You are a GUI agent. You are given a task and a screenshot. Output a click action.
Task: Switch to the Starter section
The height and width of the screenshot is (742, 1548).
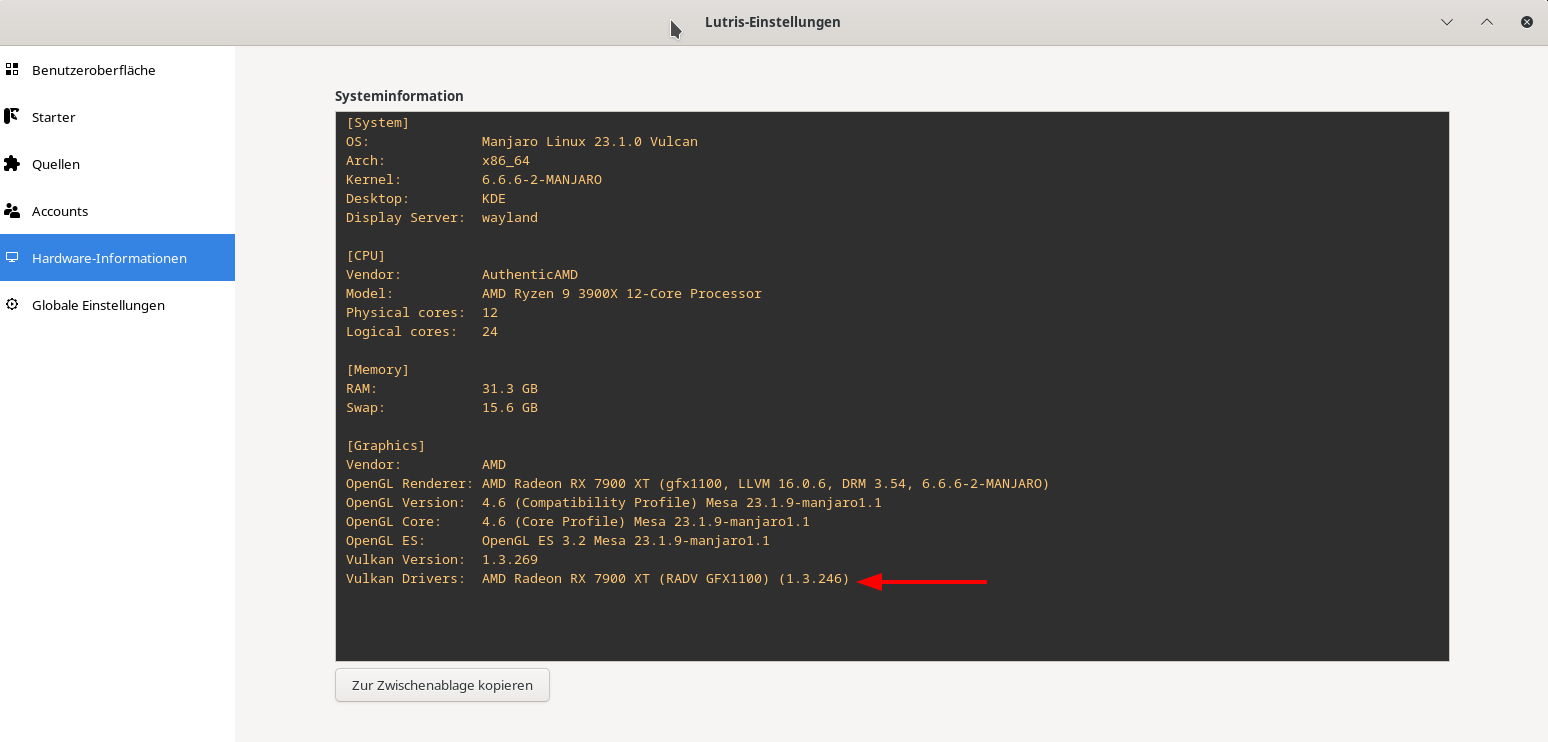117,117
